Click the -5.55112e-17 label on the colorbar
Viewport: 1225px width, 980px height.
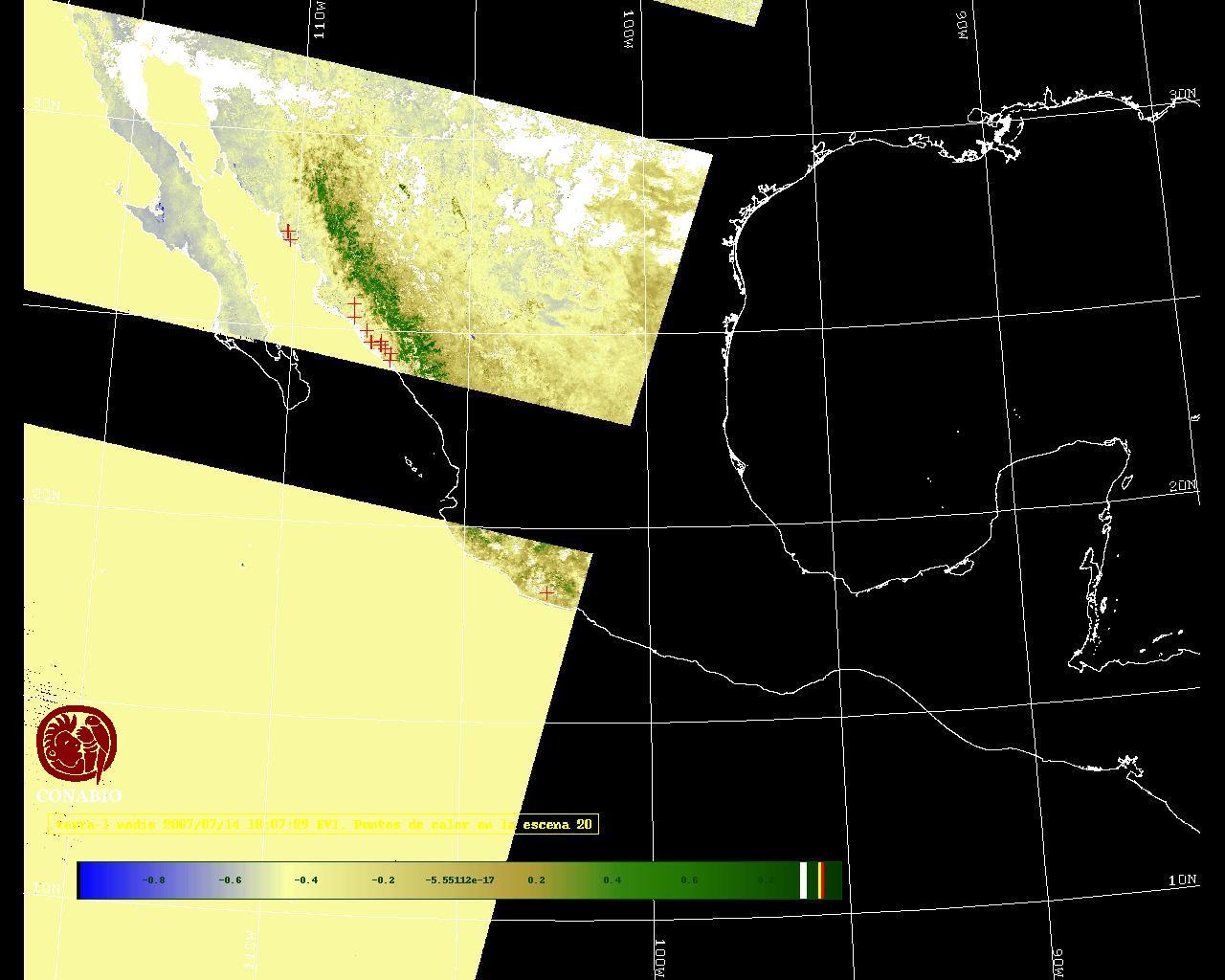pos(459,880)
